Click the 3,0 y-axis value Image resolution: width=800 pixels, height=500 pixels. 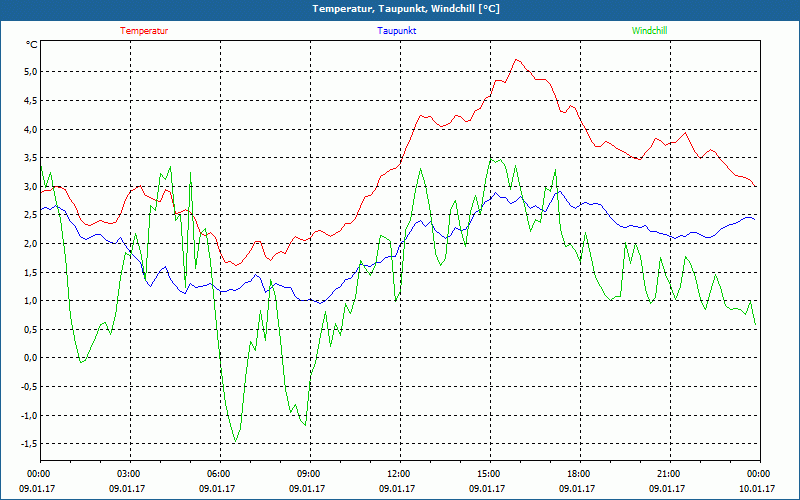(31, 186)
